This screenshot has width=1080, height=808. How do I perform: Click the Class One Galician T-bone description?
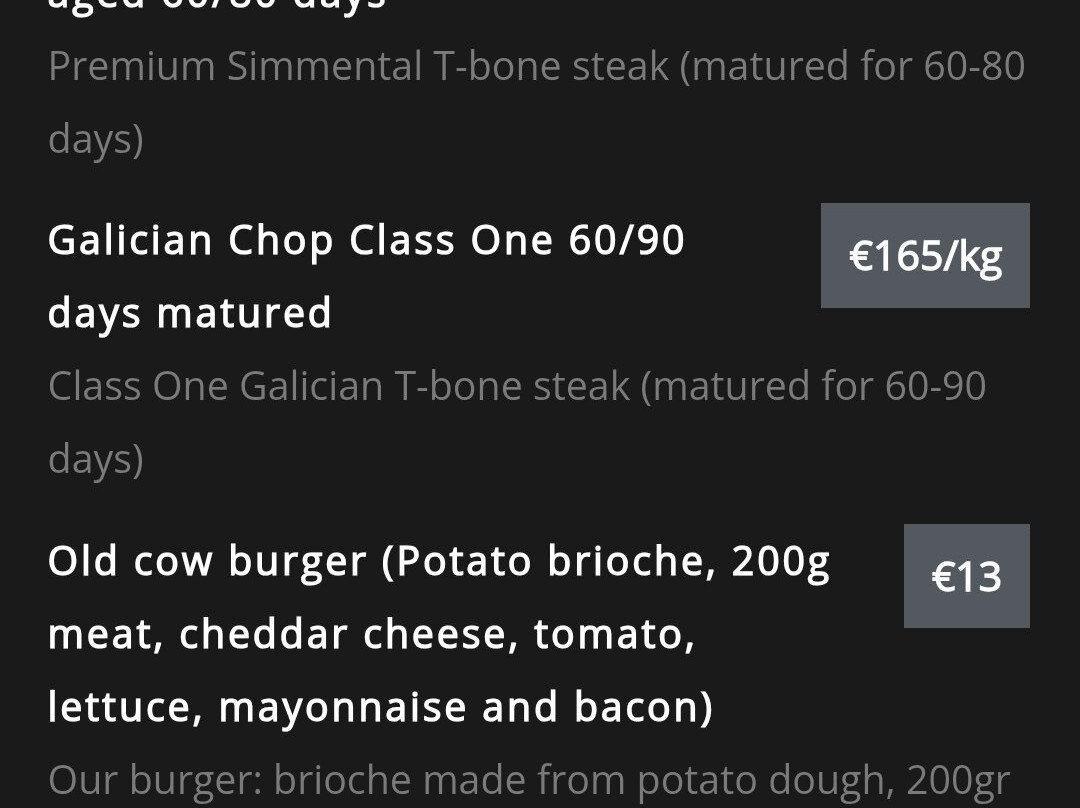coord(517,387)
